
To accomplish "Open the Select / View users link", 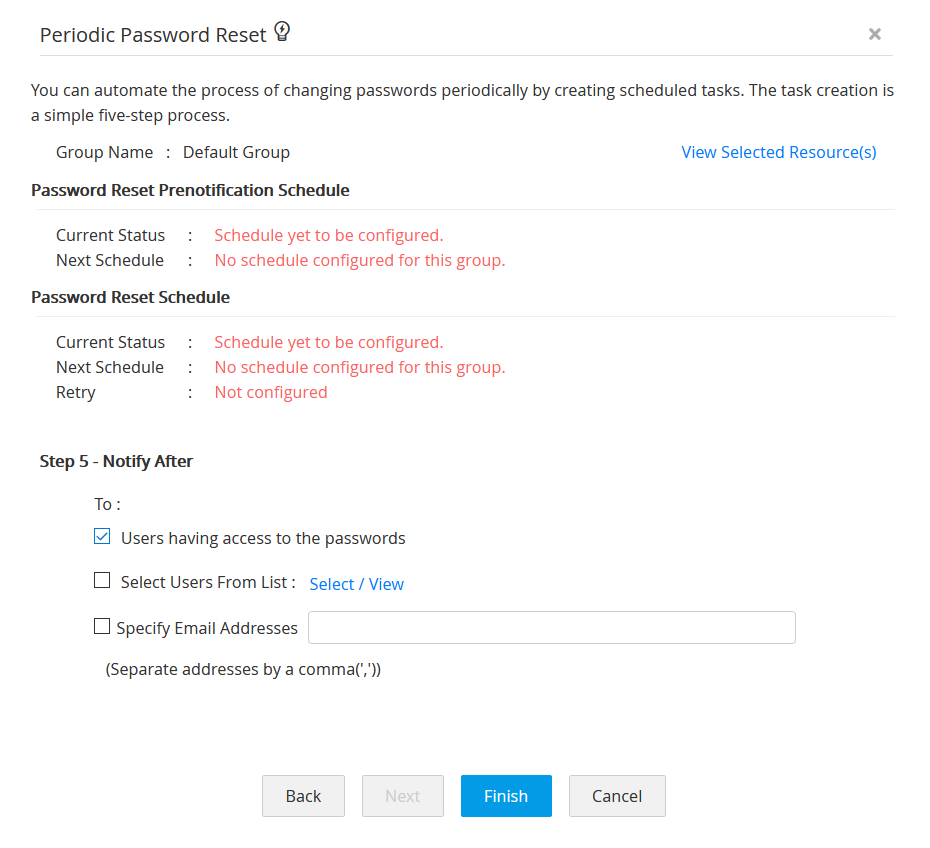I will click(356, 584).
